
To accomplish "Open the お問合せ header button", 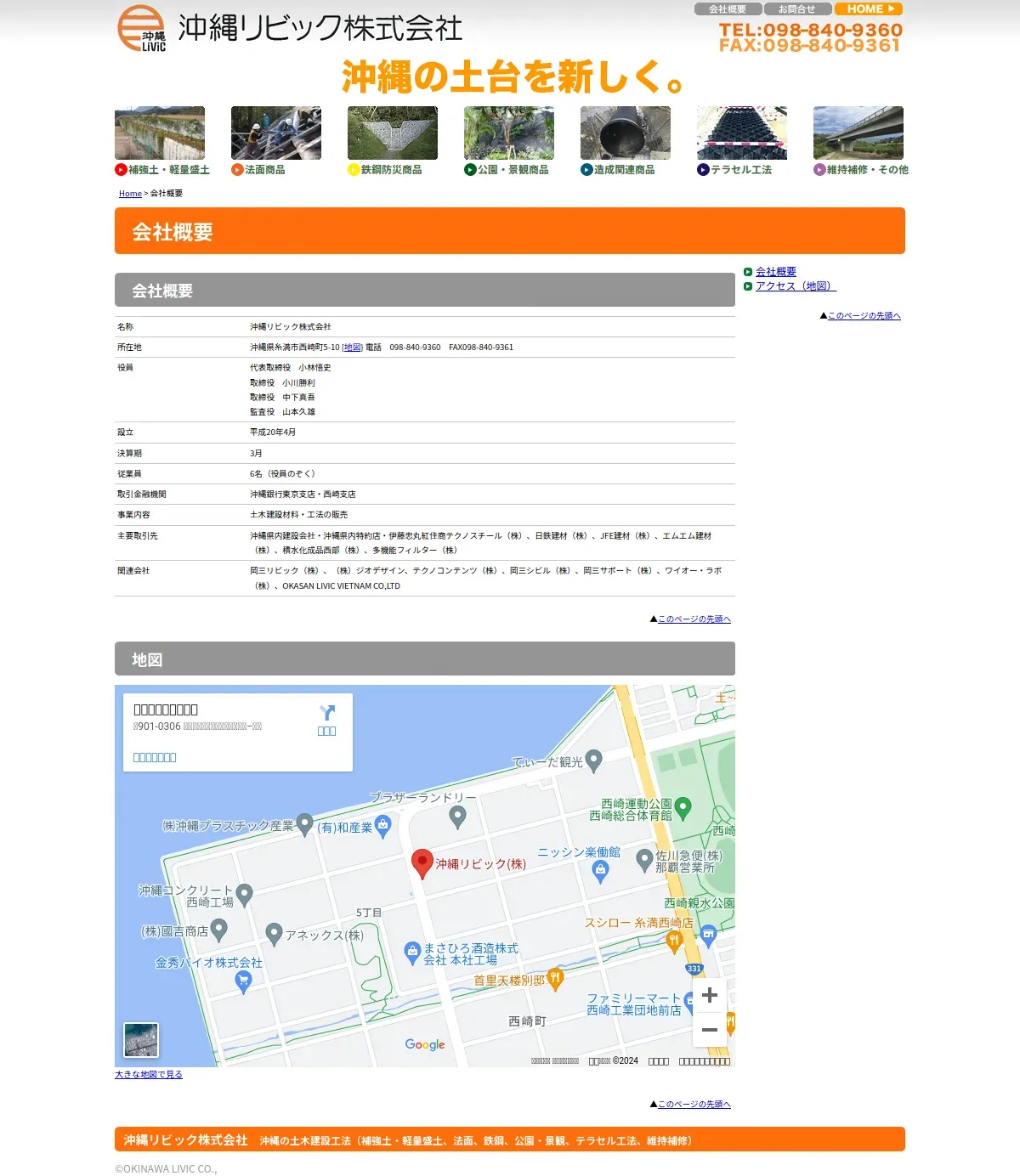I will (797, 9).
